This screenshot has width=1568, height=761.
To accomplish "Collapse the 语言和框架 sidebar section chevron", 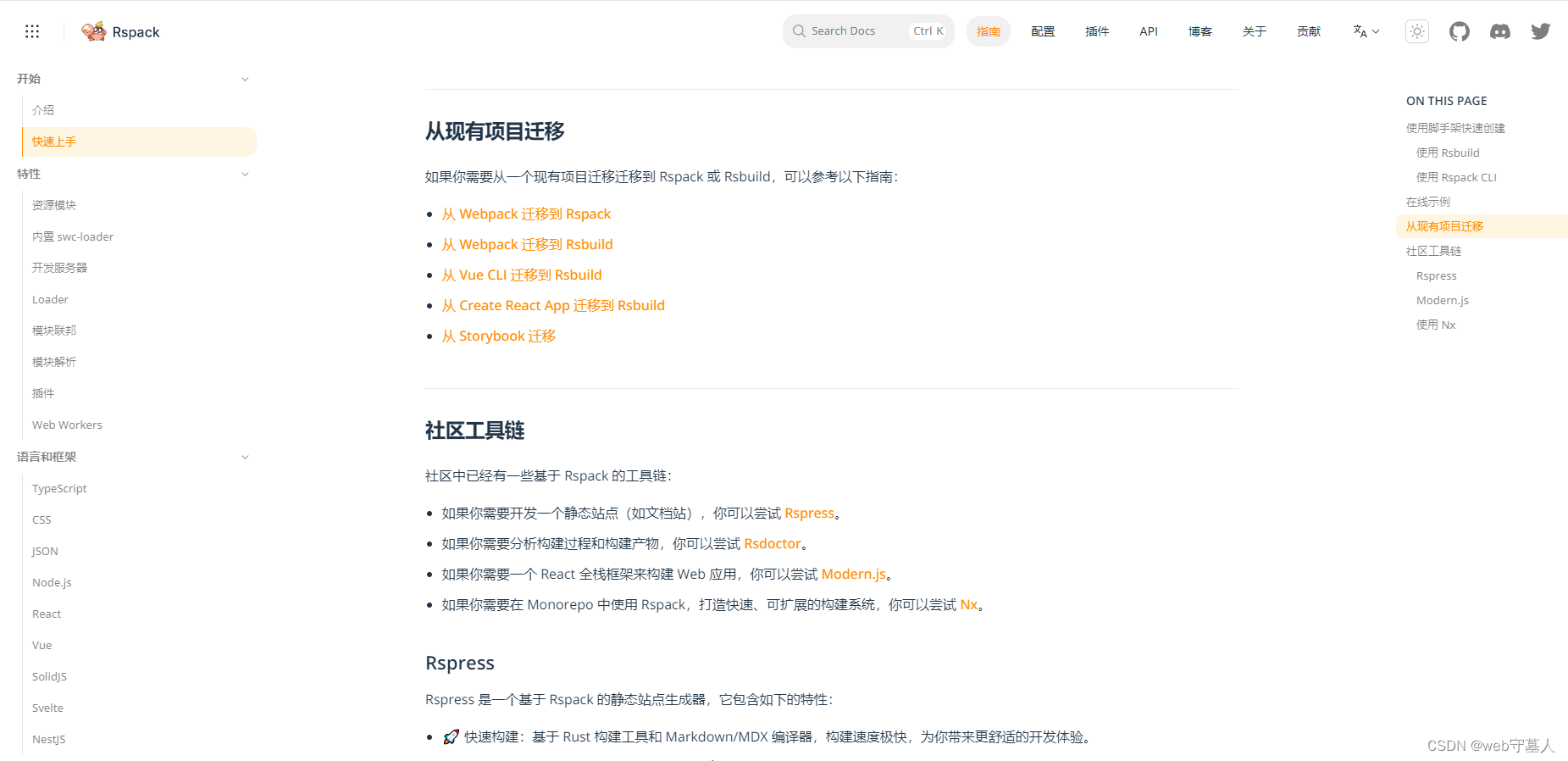I will tap(245, 457).
